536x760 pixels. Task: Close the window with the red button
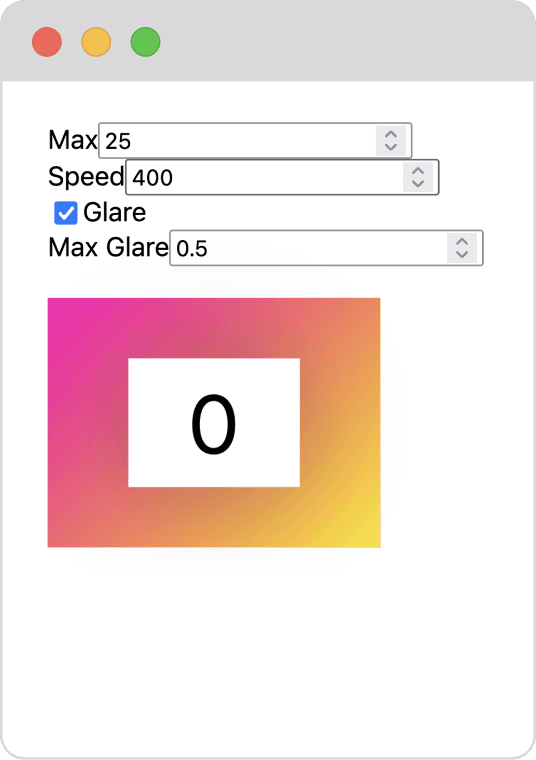pyautogui.click(x=47, y=42)
